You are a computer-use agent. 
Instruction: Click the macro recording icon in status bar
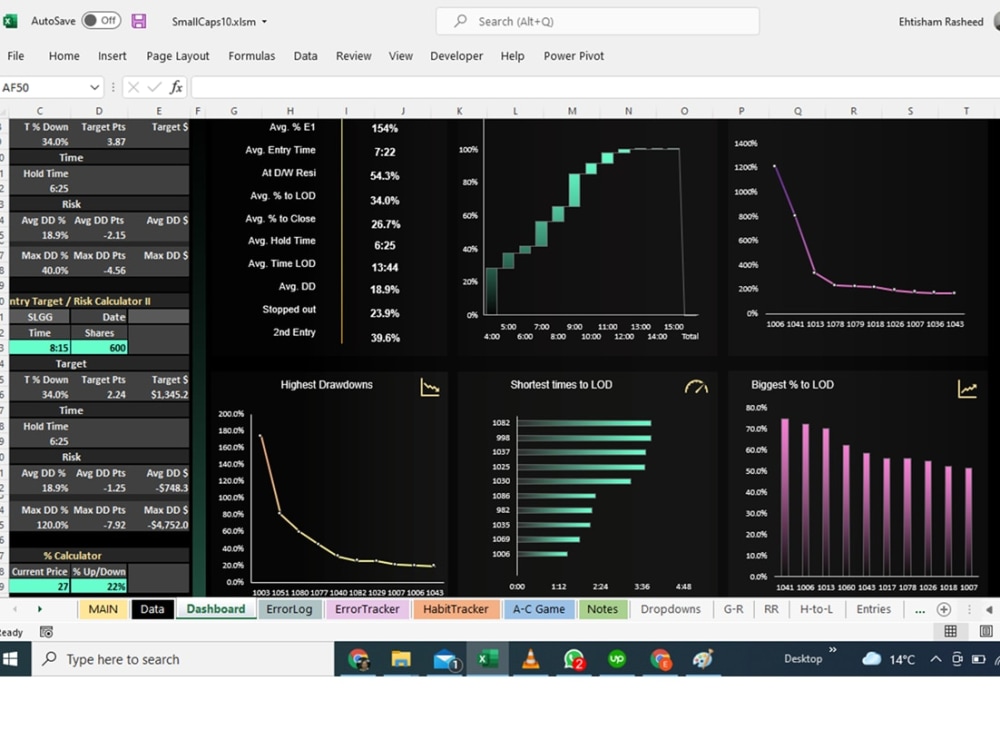coord(46,632)
